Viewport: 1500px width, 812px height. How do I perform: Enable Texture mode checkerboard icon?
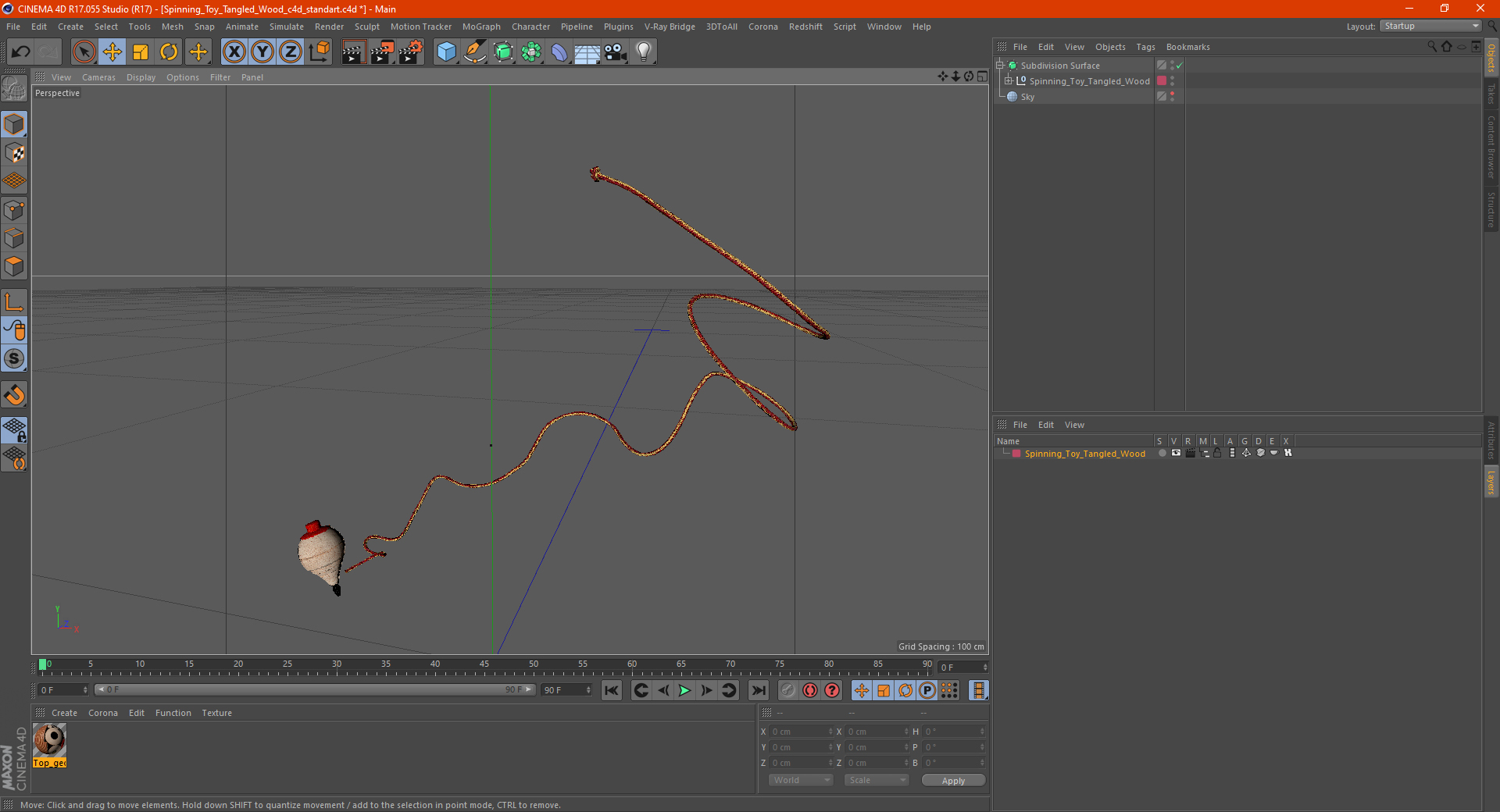click(x=14, y=153)
